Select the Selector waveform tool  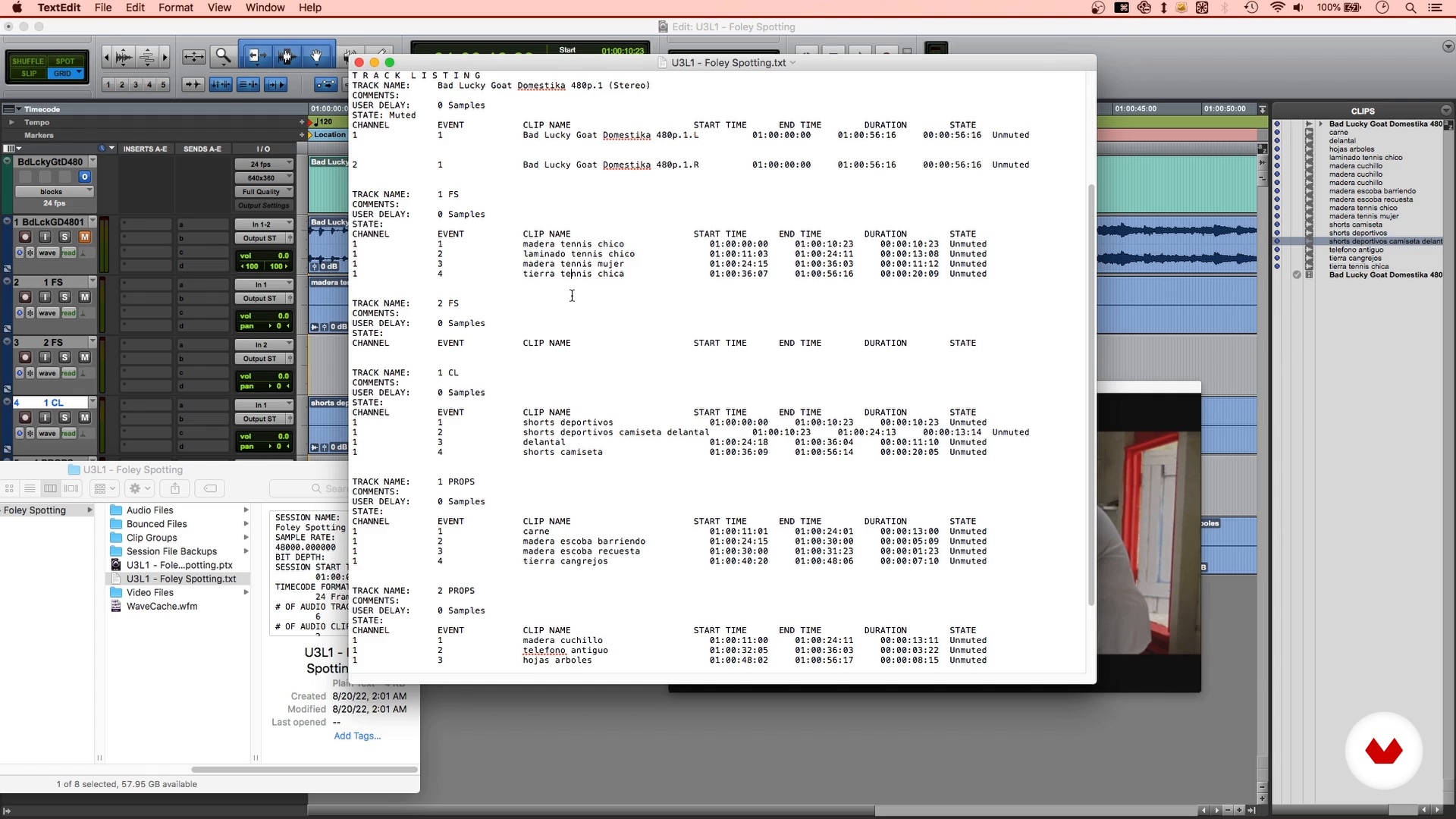286,56
